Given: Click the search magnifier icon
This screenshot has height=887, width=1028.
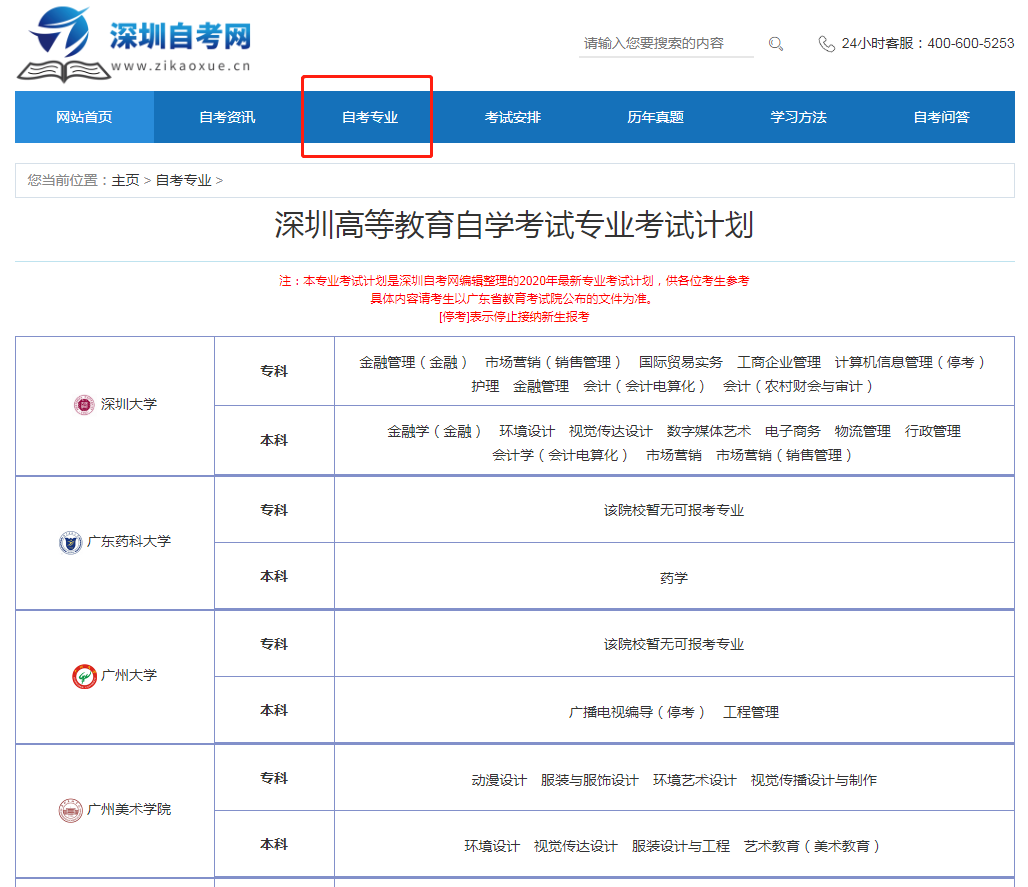Looking at the screenshot, I should [776, 44].
